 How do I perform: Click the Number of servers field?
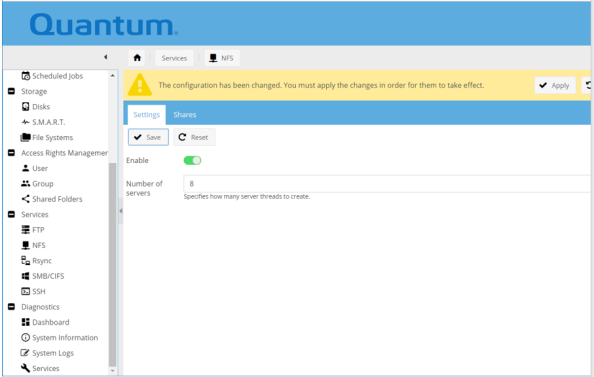387,184
